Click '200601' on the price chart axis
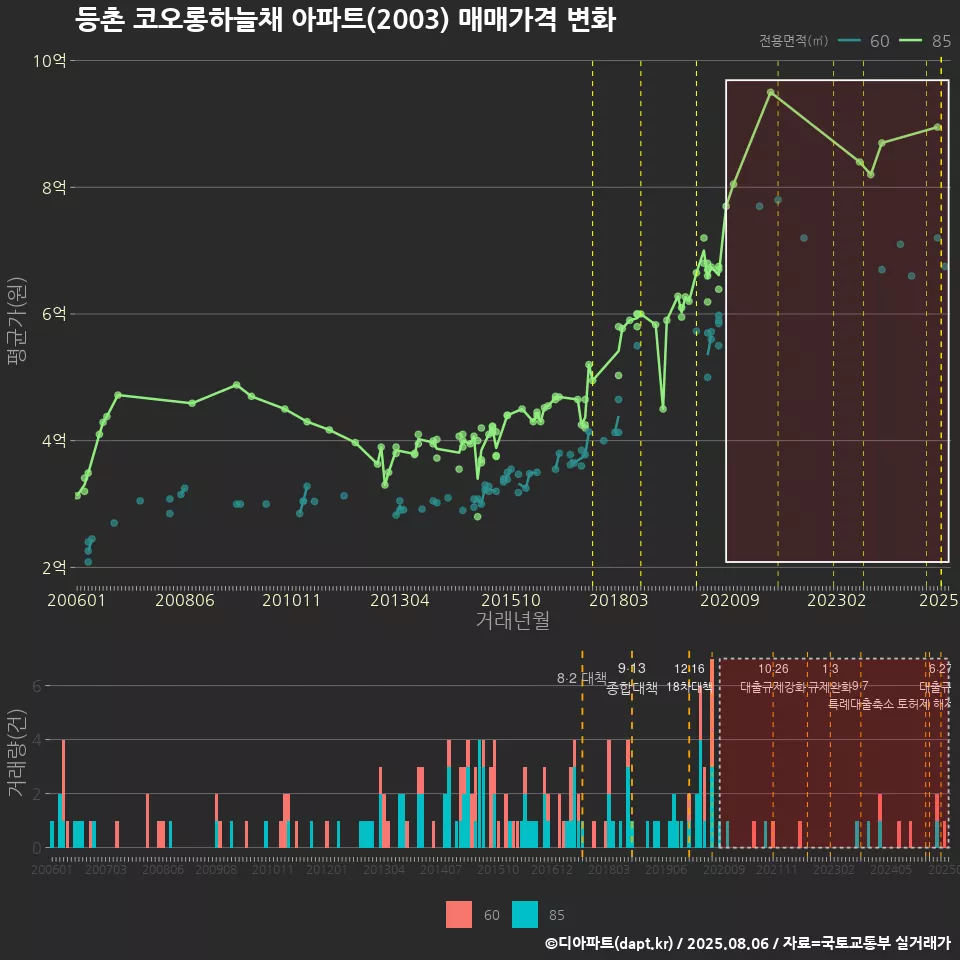 point(77,600)
